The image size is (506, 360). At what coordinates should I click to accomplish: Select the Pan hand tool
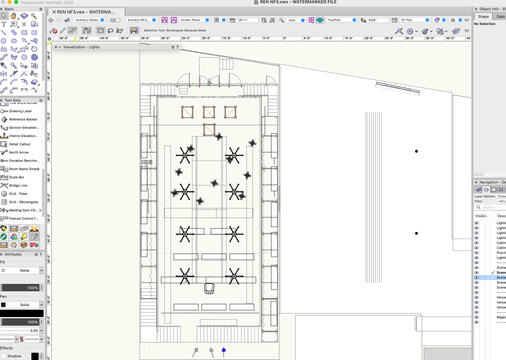click(14, 16)
